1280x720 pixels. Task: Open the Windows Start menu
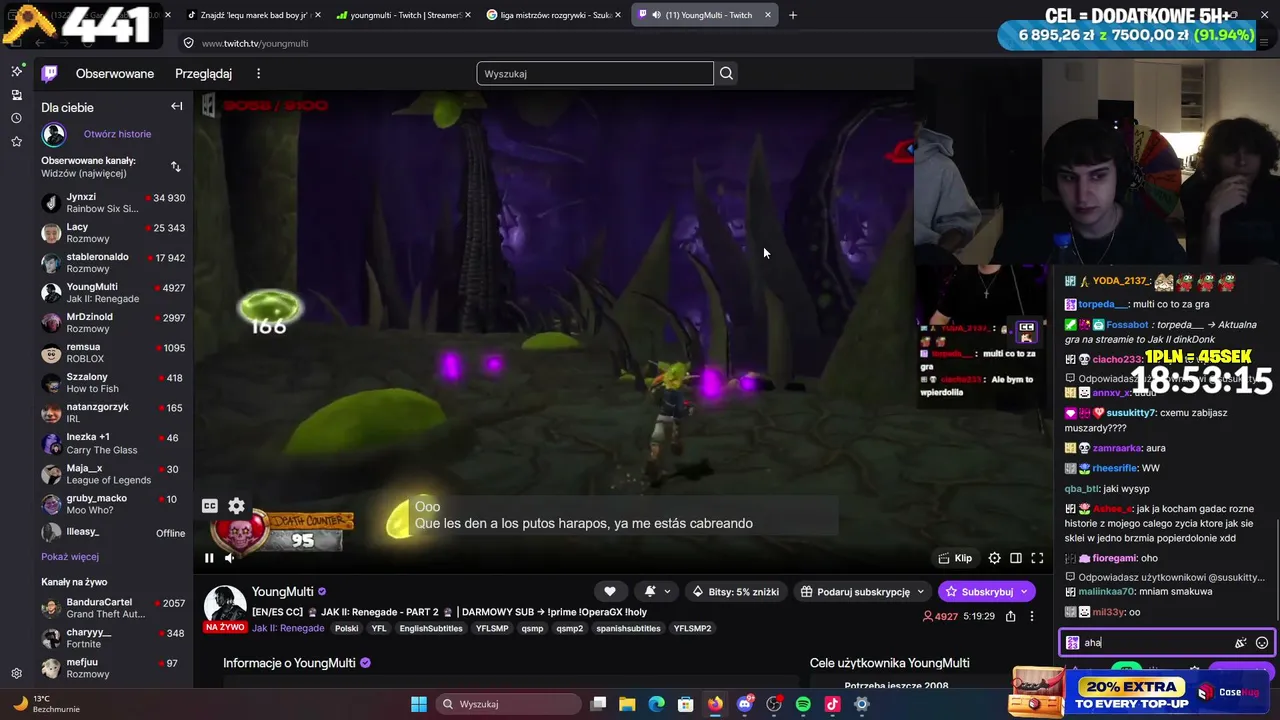[419, 704]
